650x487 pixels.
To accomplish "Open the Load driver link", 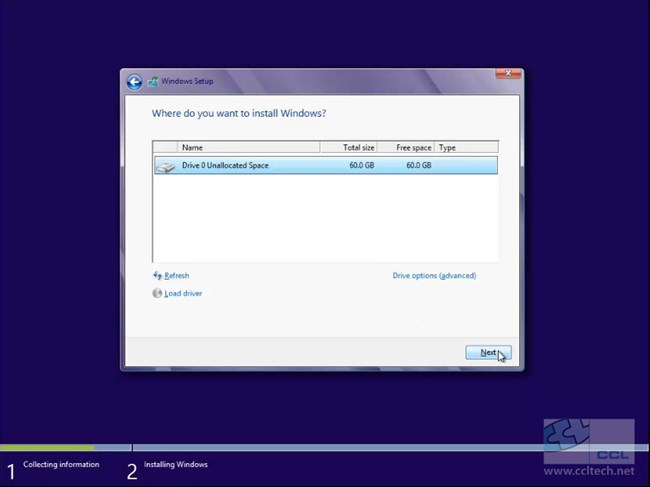I will [183, 293].
